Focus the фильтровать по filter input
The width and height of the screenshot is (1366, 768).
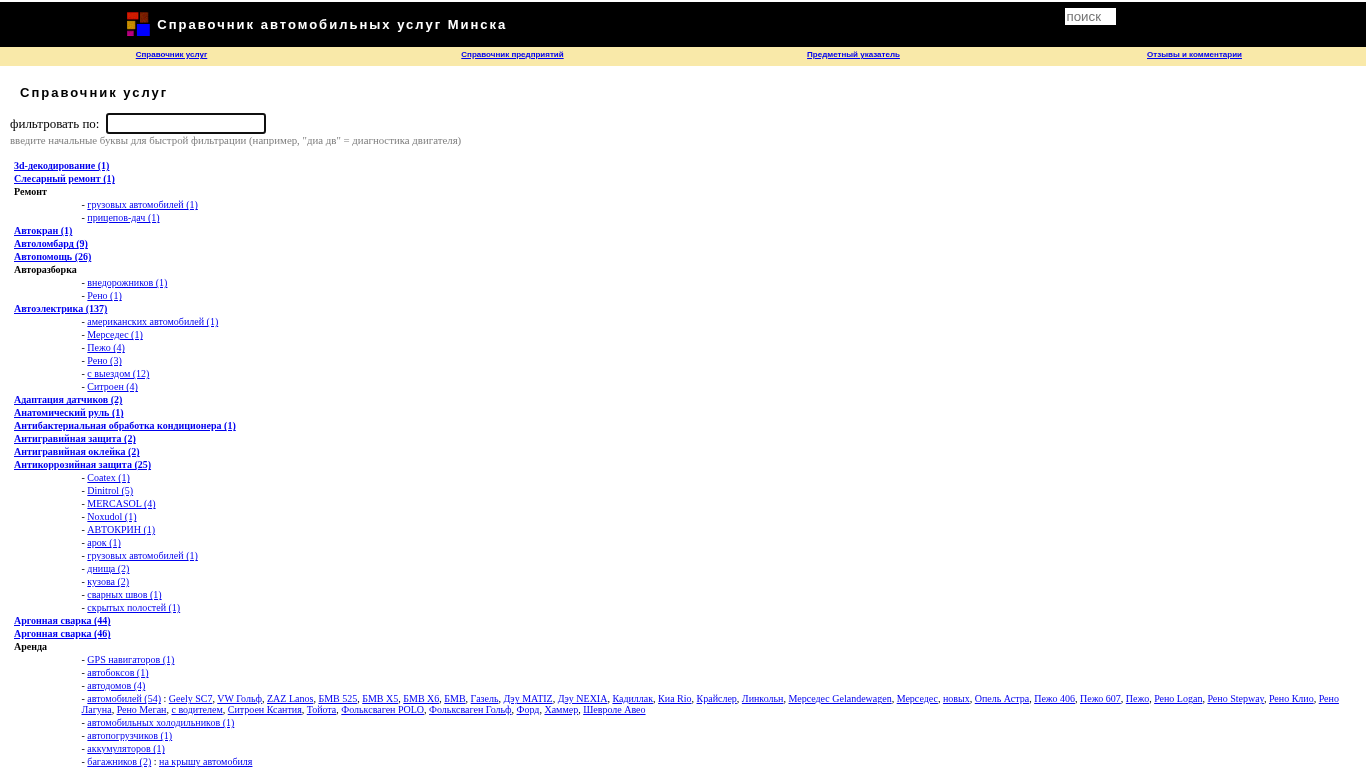pos(186,124)
